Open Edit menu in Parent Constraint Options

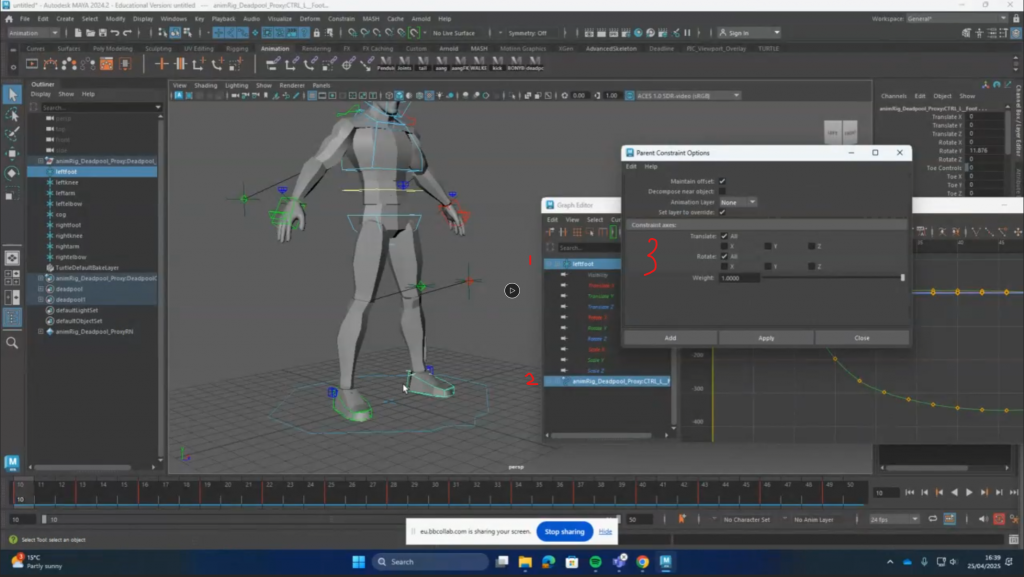click(x=631, y=166)
